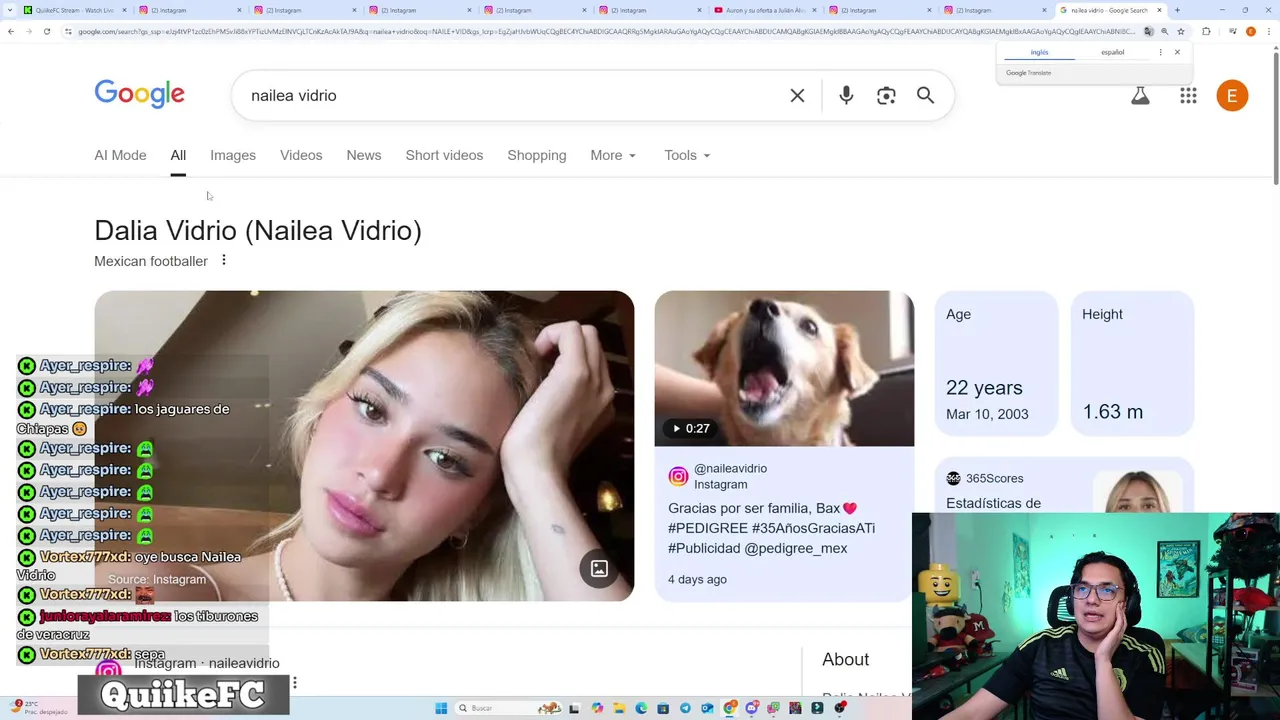This screenshot has width=1280, height=720.
Task: Select inglés in the translate popup
Action: pos(1039,52)
